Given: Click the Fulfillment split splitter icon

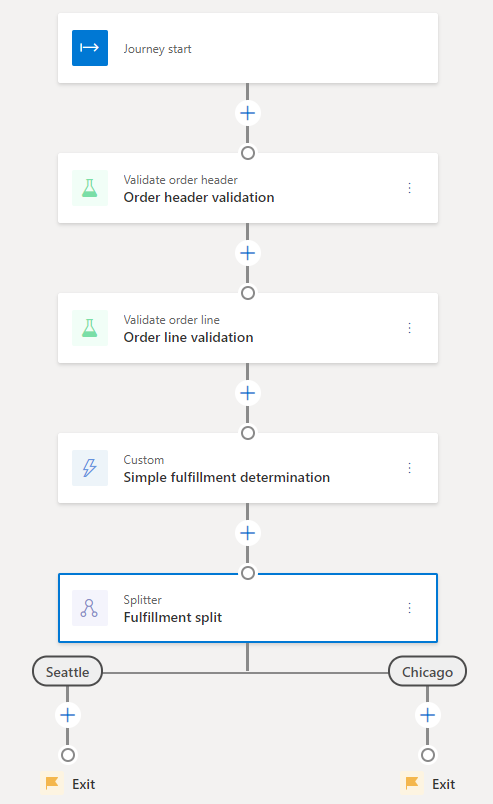Looking at the screenshot, I should point(90,608).
